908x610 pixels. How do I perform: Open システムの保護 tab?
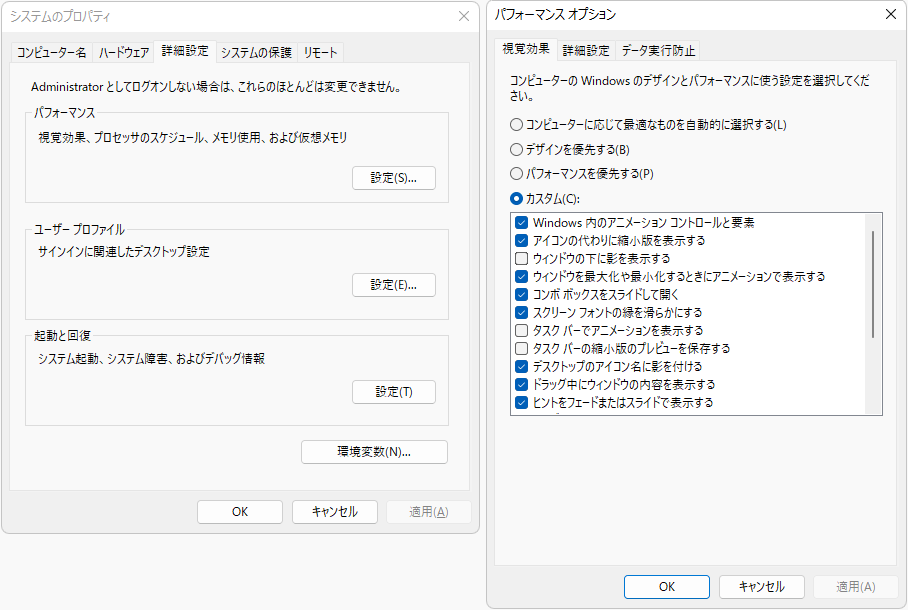[257, 53]
